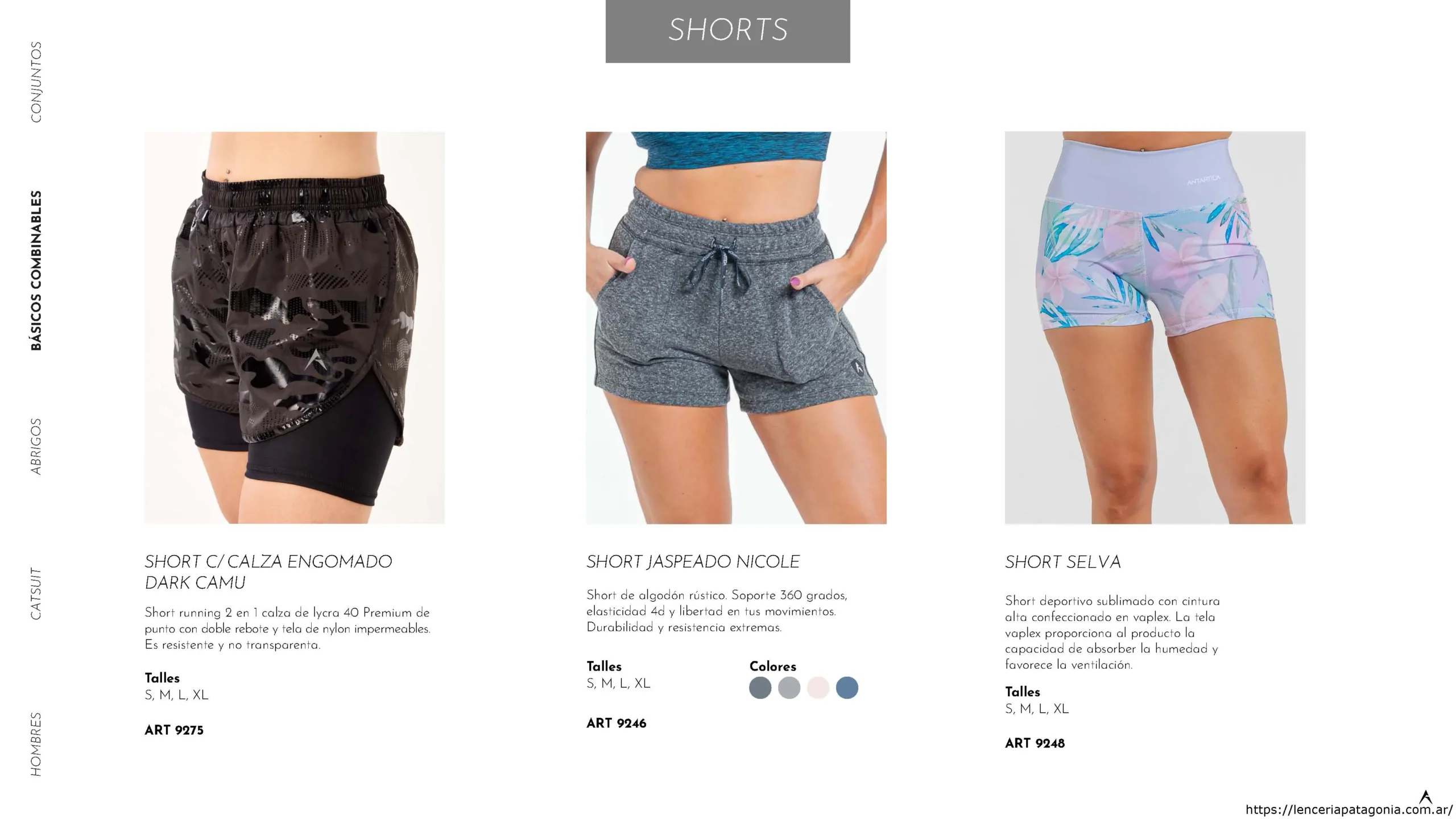Click the Short Jaspeado Nicole title
This screenshot has width=1456, height=819.
693,562
